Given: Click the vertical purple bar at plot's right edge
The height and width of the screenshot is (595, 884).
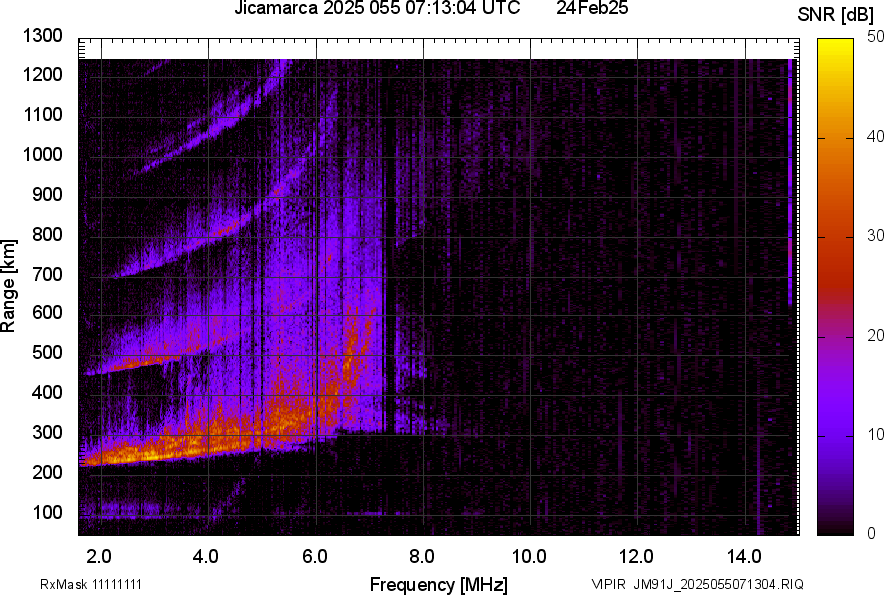Looking at the screenshot, I should pyautogui.click(x=790, y=180).
